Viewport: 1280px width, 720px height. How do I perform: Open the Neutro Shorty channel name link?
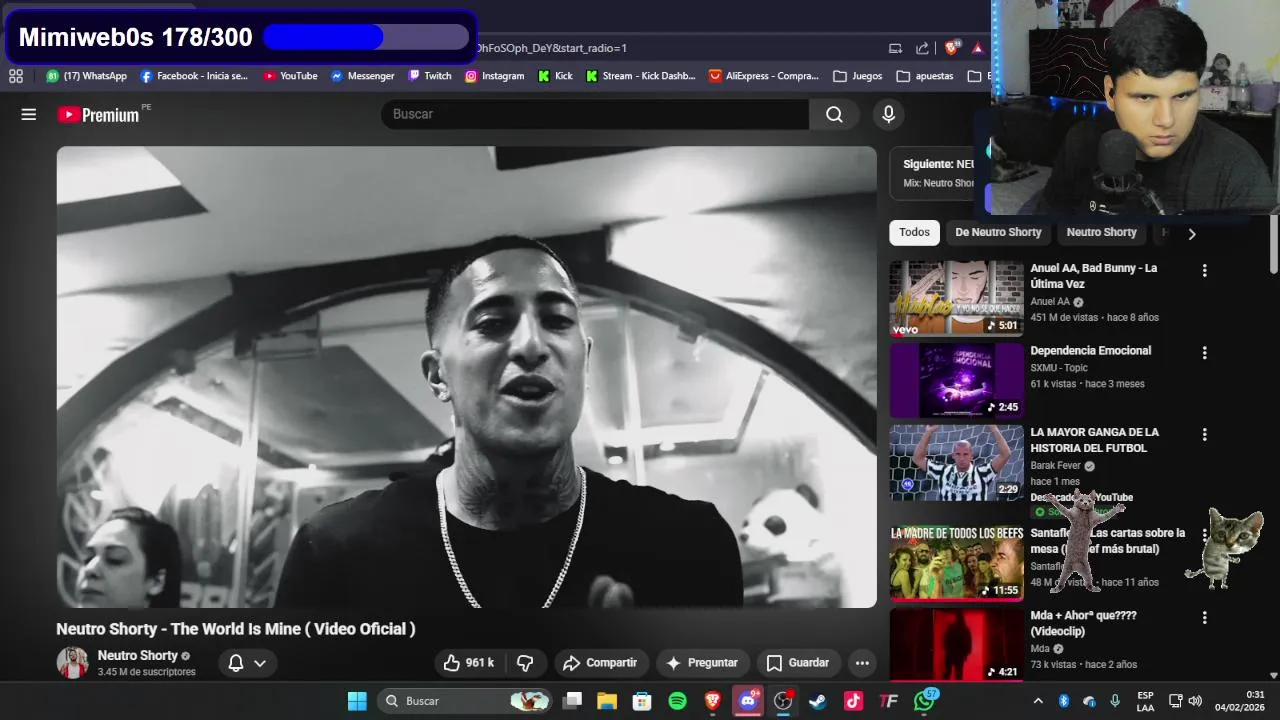pos(138,656)
